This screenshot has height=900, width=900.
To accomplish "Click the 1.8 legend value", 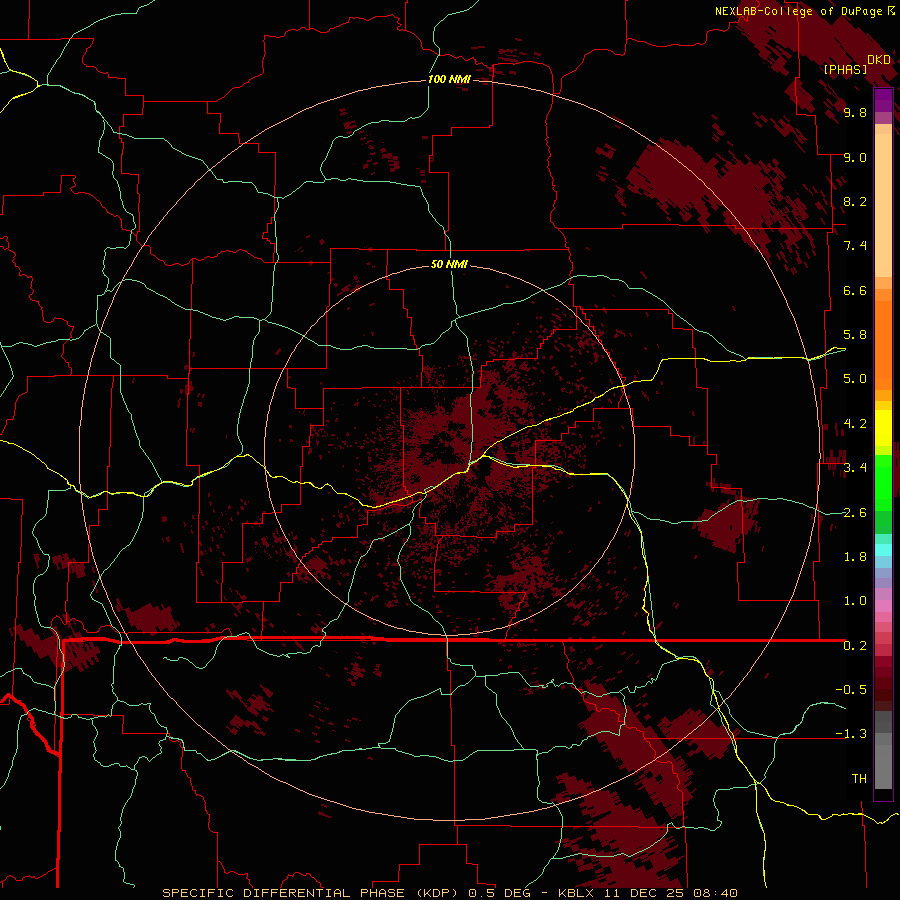I will pyautogui.click(x=855, y=557).
